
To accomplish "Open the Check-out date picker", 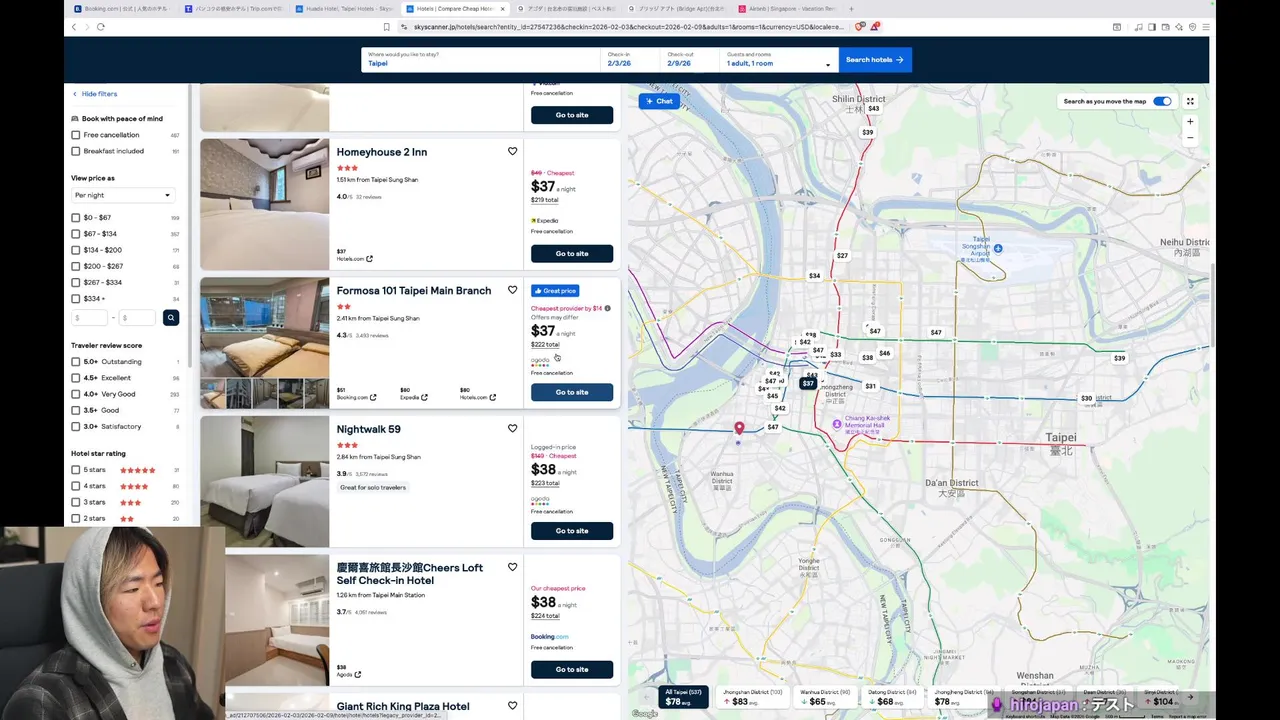I will (x=690, y=59).
